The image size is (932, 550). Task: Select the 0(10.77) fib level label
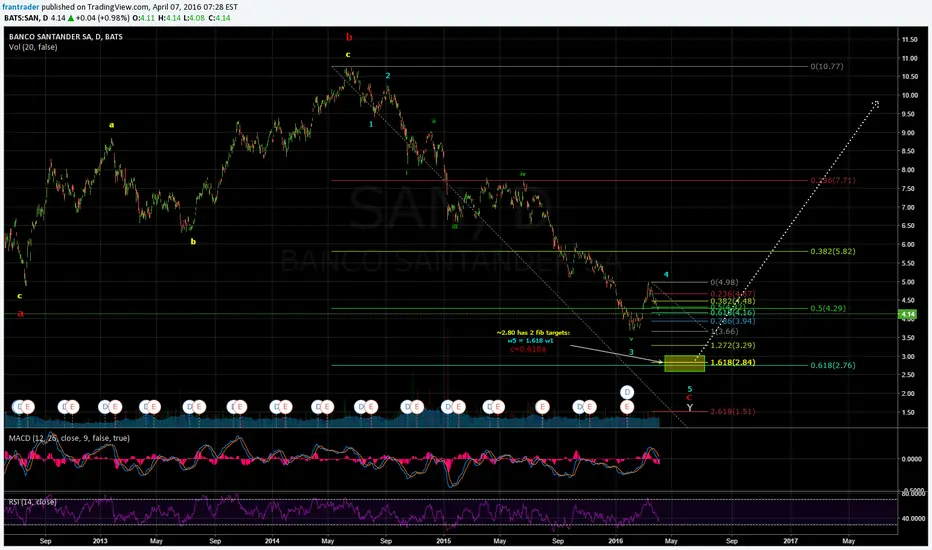[827, 67]
